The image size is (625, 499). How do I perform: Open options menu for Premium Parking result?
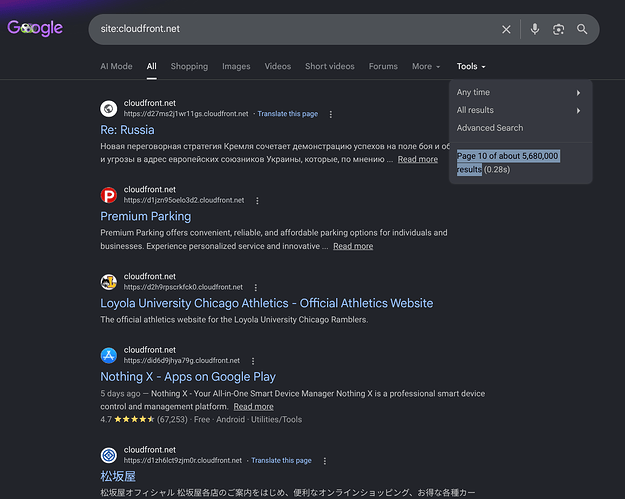257,201
